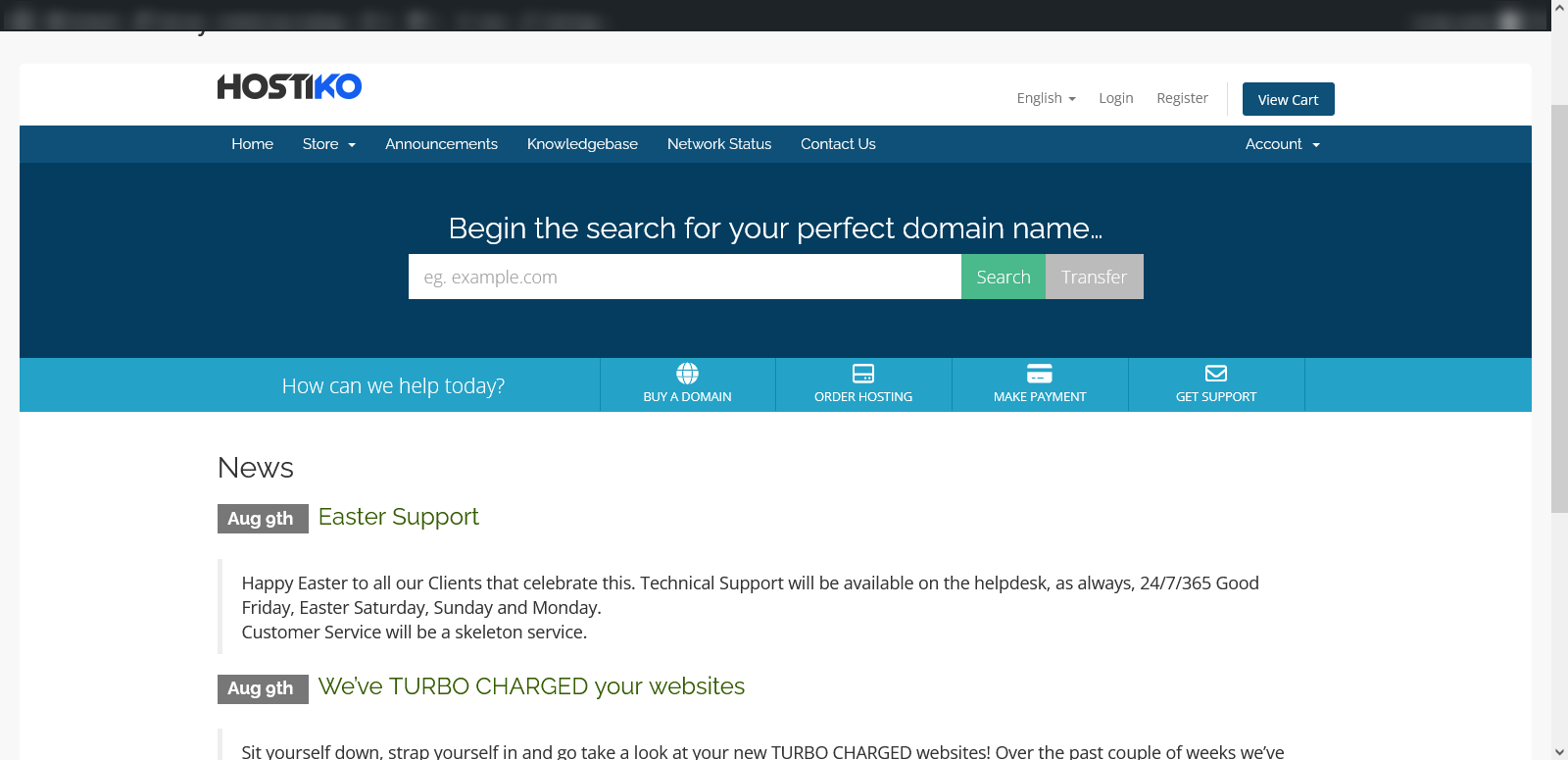
Task: Open the Announcements page
Action: 441,144
